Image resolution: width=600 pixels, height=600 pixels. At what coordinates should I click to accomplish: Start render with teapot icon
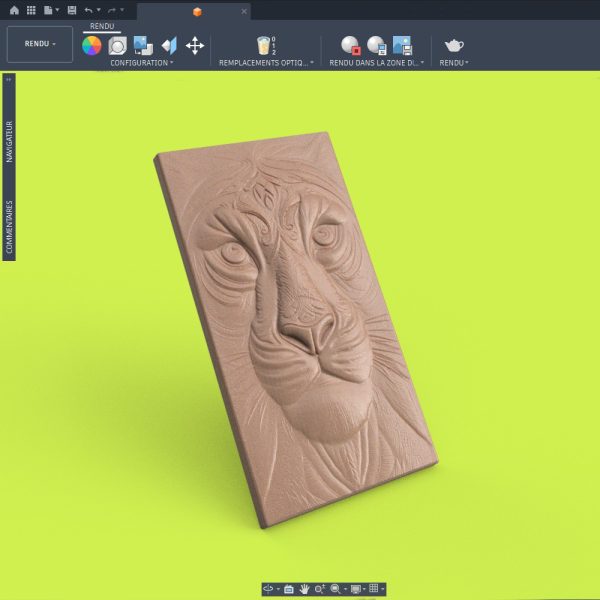(x=454, y=46)
